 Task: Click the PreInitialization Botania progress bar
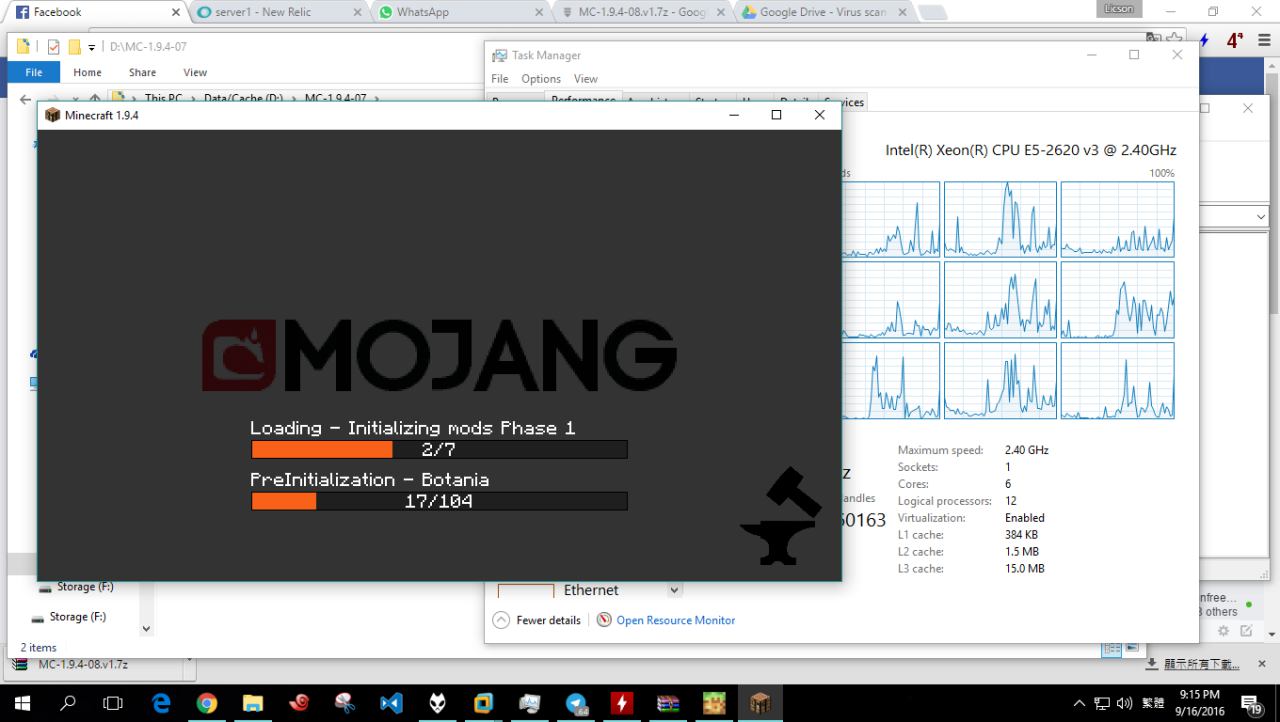coord(439,501)
